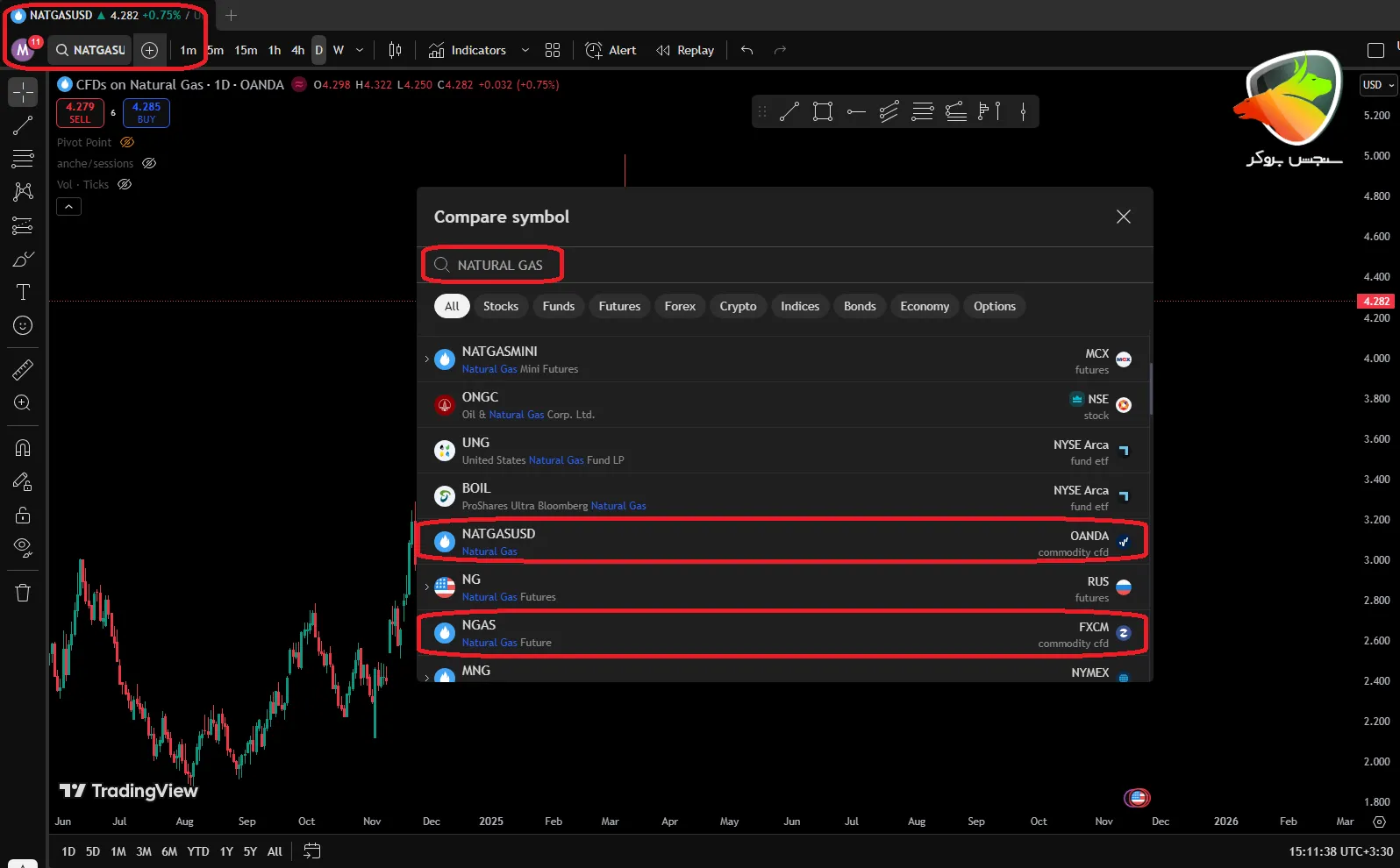1400x868 pixels.
Task: Click the 4.279 SELL button
Action: click(x=80, y=112)
